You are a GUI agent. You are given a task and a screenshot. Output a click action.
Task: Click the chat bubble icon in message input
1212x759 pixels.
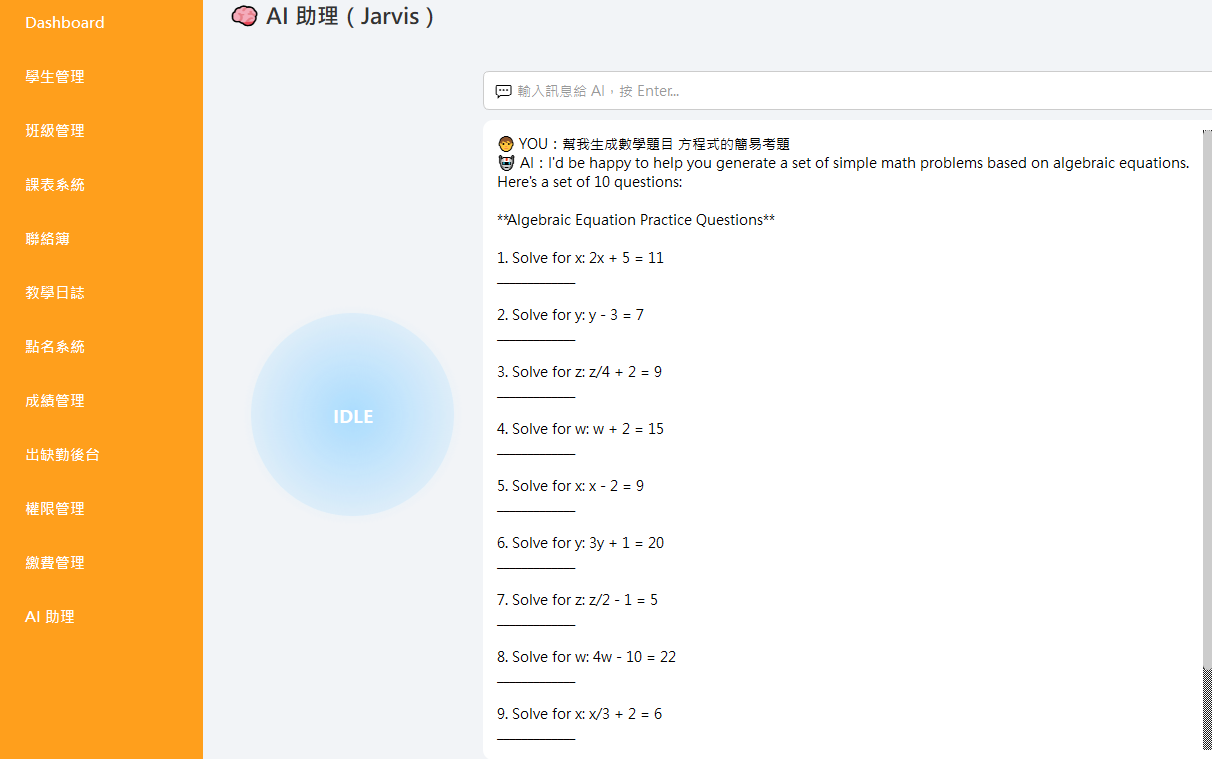pos(503,91)
